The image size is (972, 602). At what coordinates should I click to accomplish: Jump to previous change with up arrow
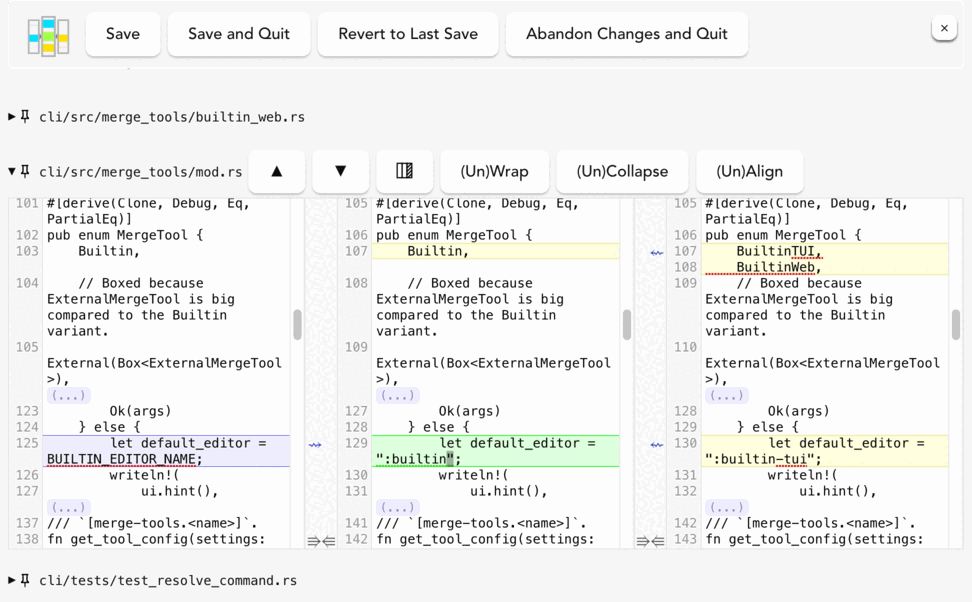coord(276,171)
